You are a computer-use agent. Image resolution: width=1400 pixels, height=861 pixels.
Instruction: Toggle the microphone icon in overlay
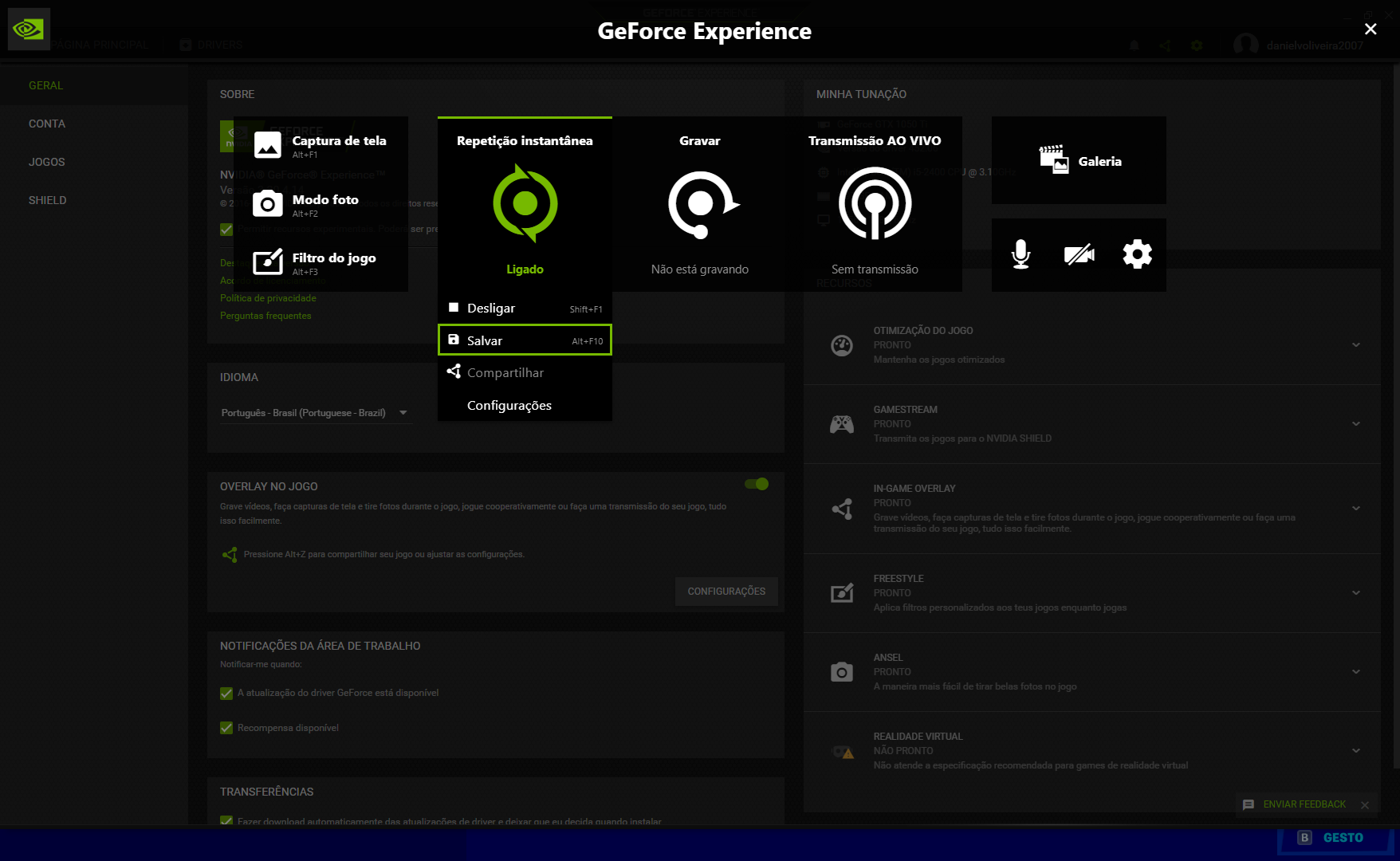click(x=1021, y=254)
